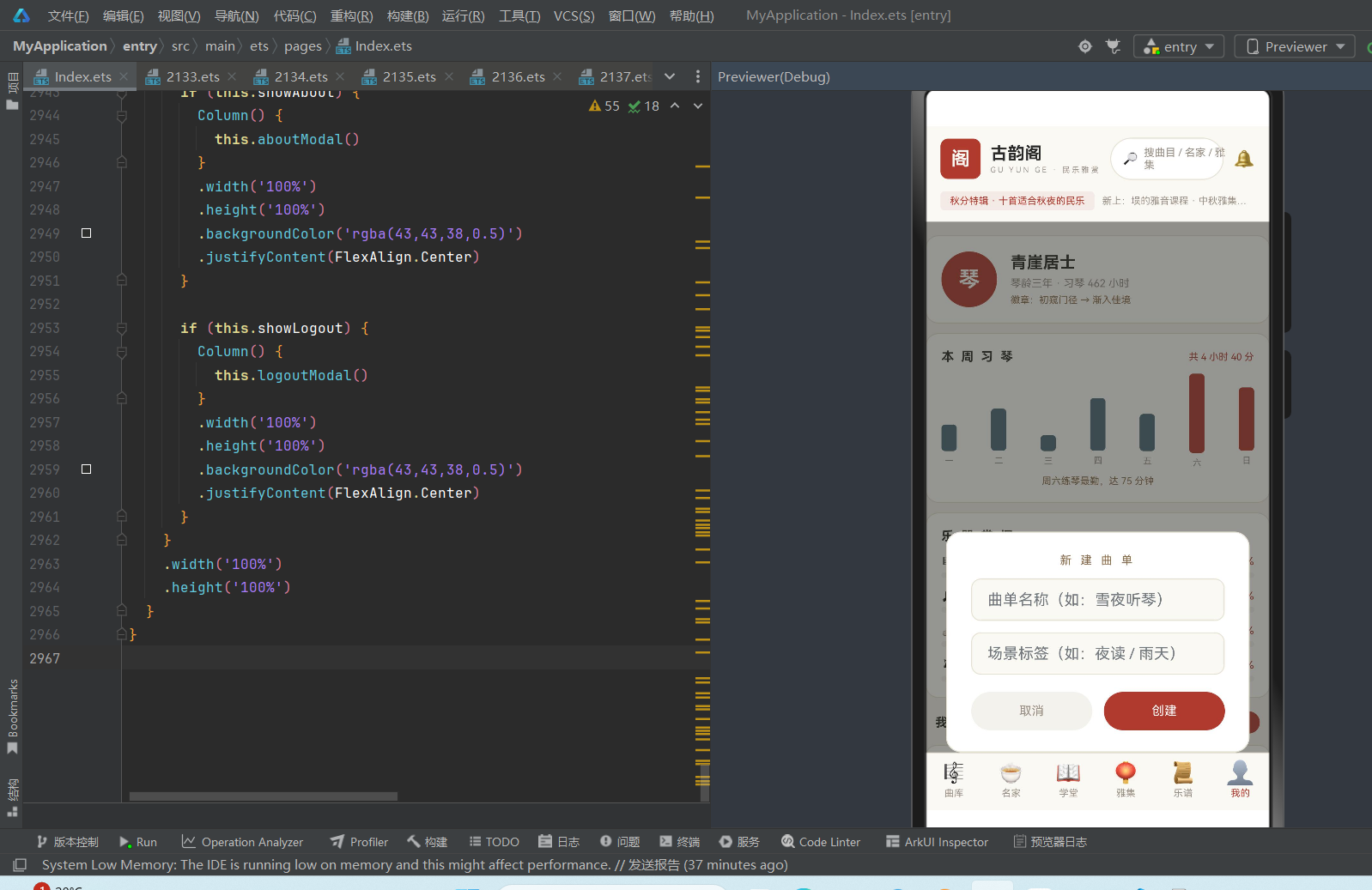Select the 我的 bottom navigation tab
Image resolution: width=1372 pixels, height=890 pixels.
[1240, 779]
